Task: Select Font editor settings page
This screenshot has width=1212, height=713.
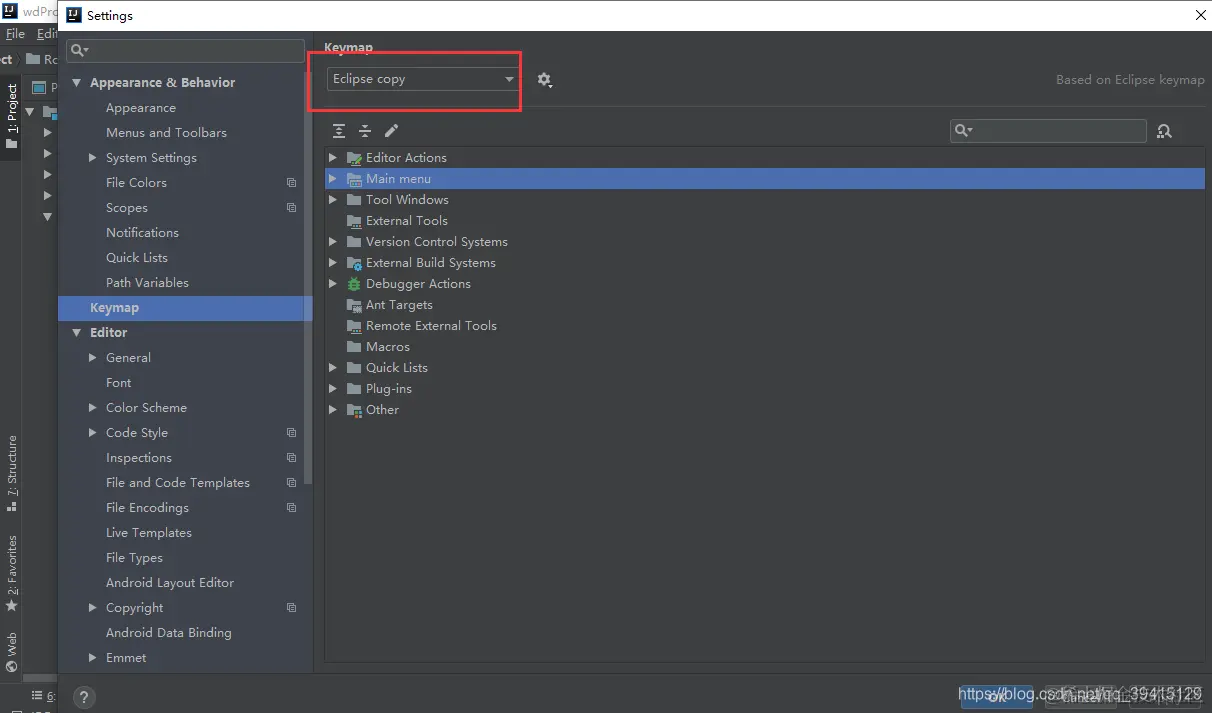Action: pos(118,383)
